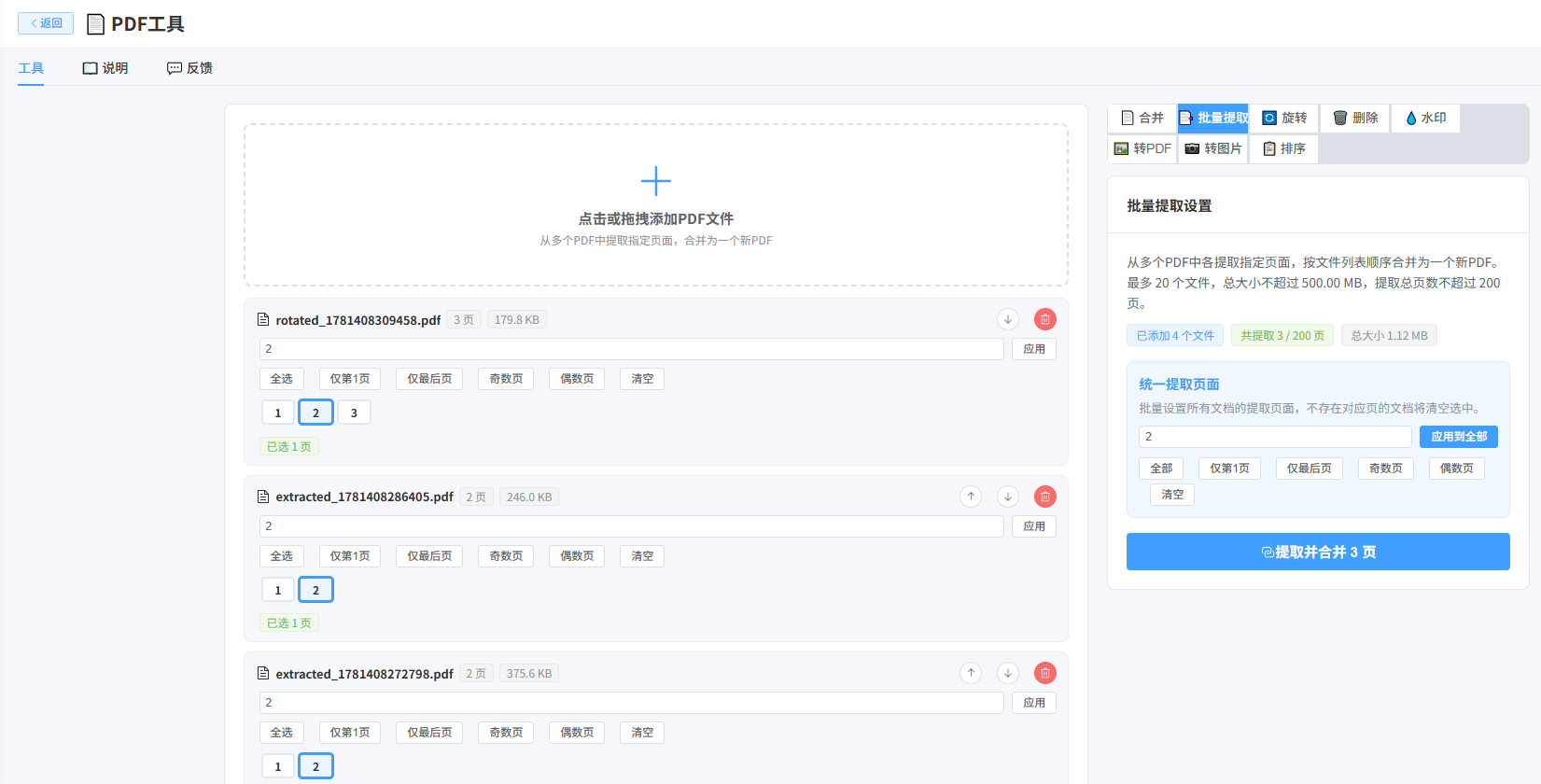Click 偶数页 in unified extraction settings
The image size is (1541, 784).
click(1457, 469)
